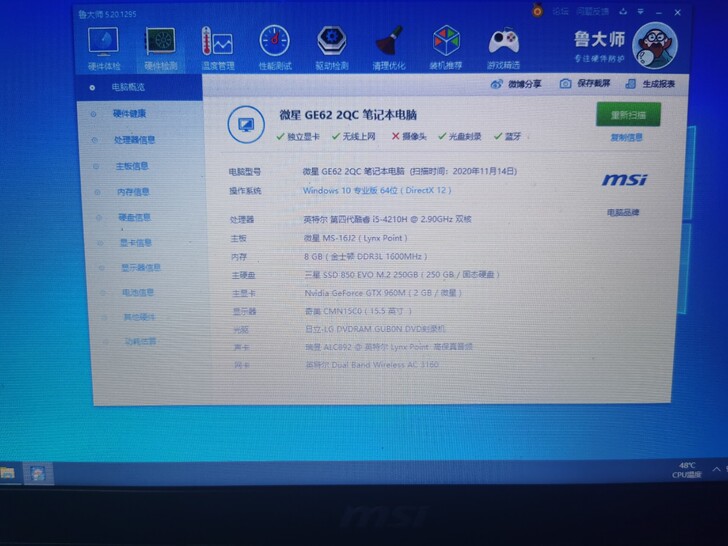728x546 pixels.
Task: Click the 独立显卡 check item
Action: pyautogui.click(x=298, y=136)
